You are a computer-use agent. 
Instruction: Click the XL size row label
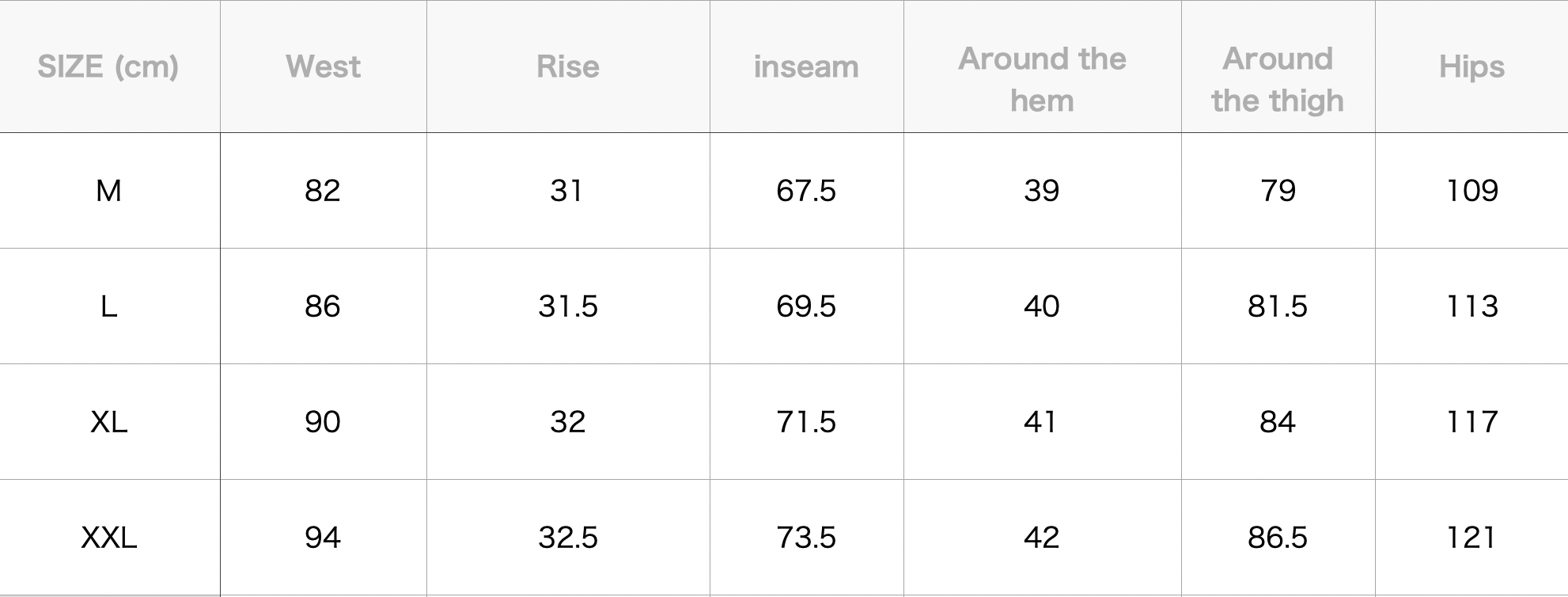[x=108, y=422]
